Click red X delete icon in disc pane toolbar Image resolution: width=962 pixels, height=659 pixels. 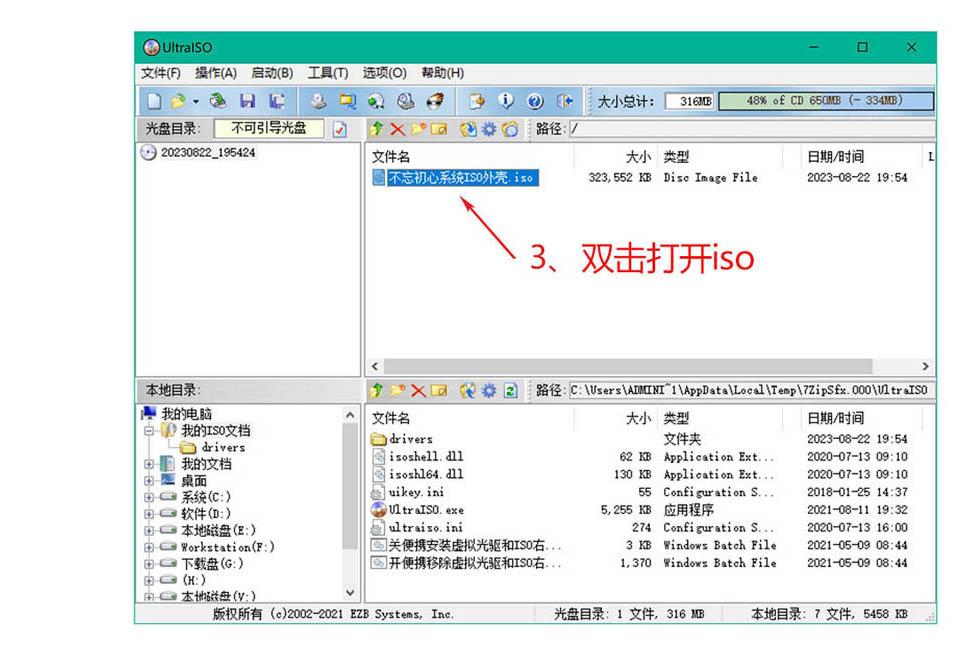click(x=398, y=129)
